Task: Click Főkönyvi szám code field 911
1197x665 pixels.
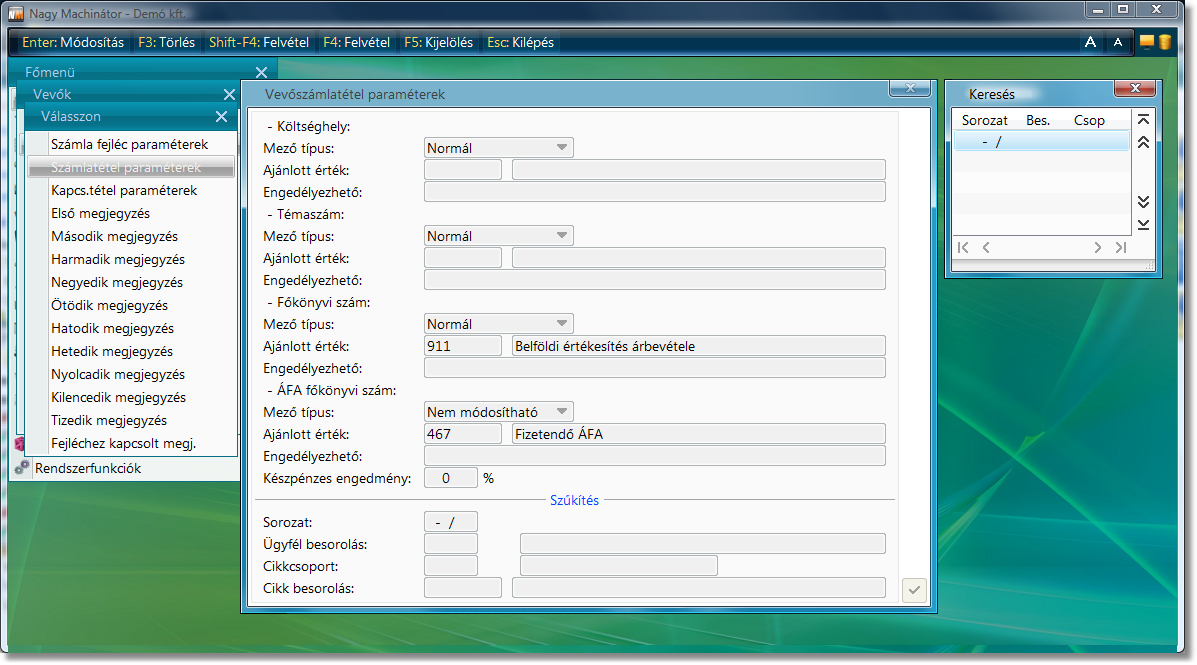Action: [x=463, y=346]
